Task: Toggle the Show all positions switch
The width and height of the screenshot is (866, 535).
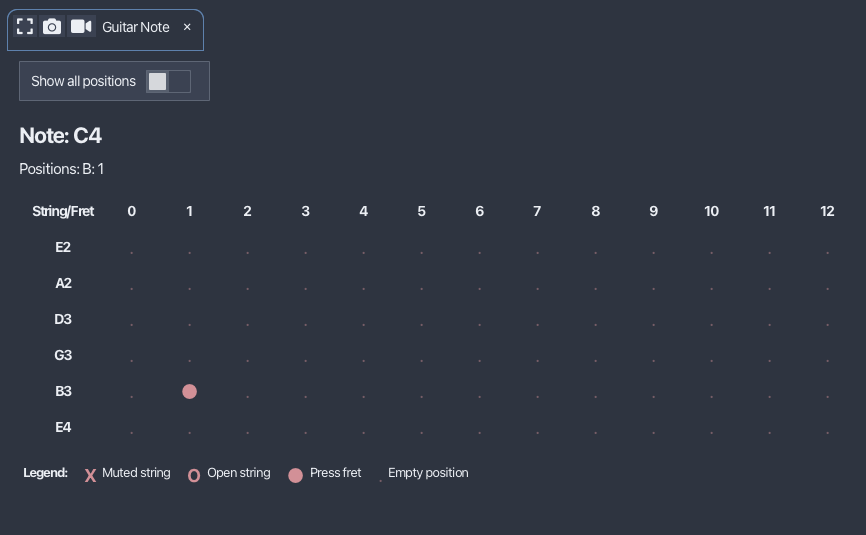Action: [x=168, y=81]
